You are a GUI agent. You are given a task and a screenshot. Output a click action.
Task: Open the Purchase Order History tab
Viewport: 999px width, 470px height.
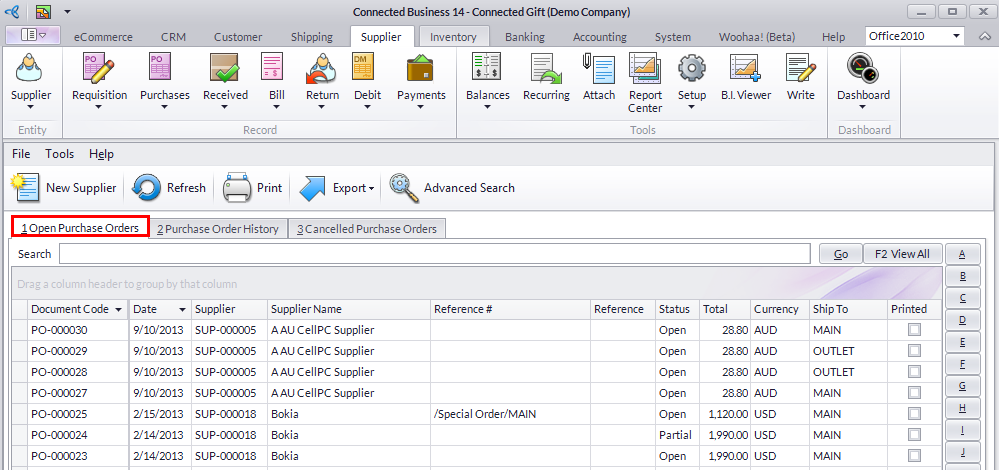coord(218,229)
